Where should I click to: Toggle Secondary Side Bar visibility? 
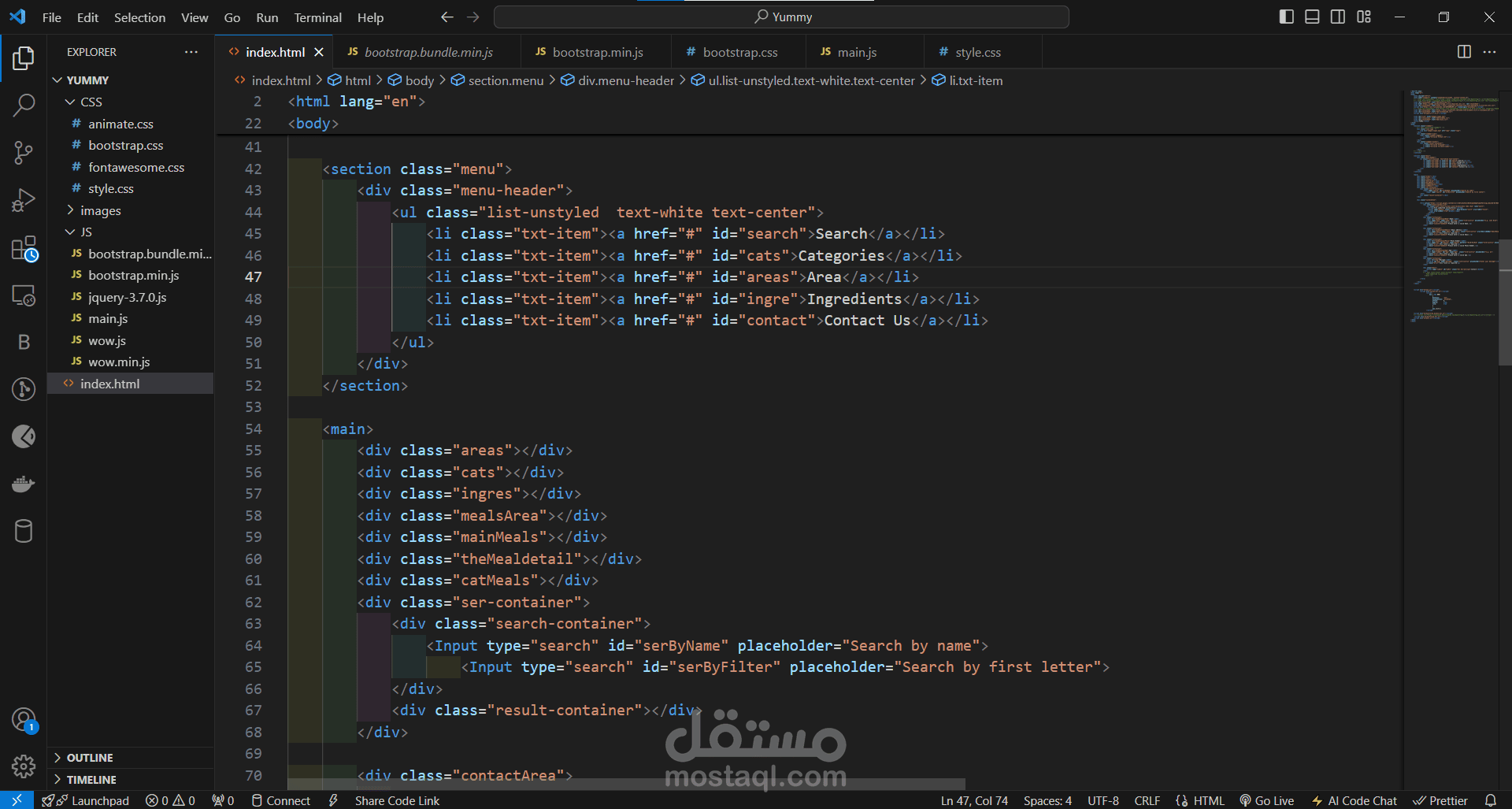point(1338,17)
